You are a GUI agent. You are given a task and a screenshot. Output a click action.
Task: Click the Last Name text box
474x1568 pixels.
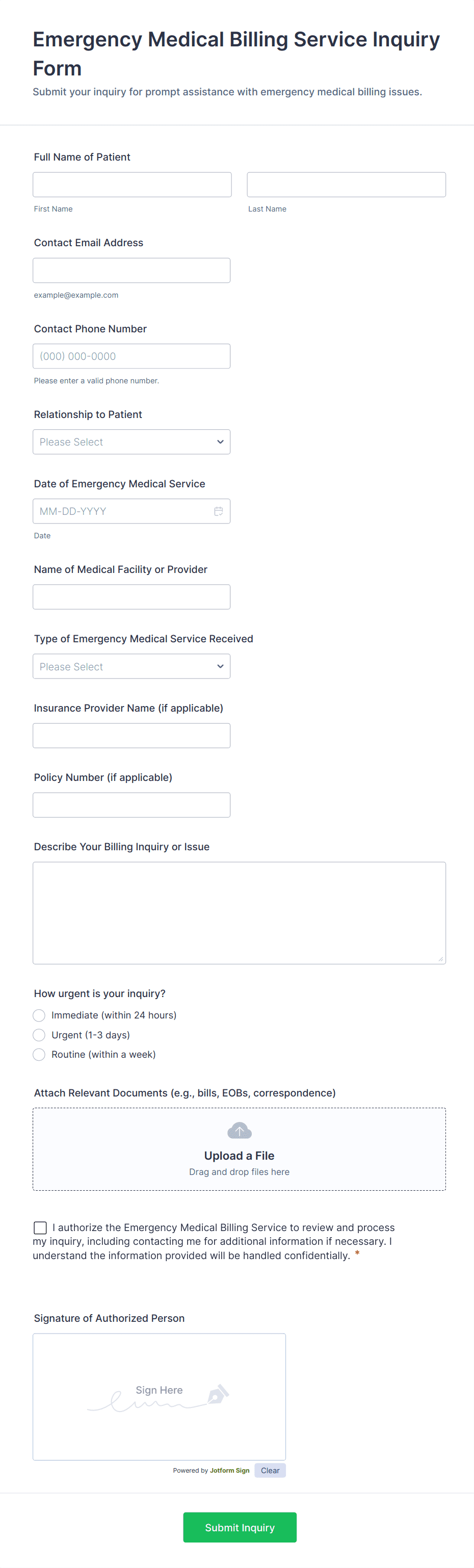click(346, 185)
